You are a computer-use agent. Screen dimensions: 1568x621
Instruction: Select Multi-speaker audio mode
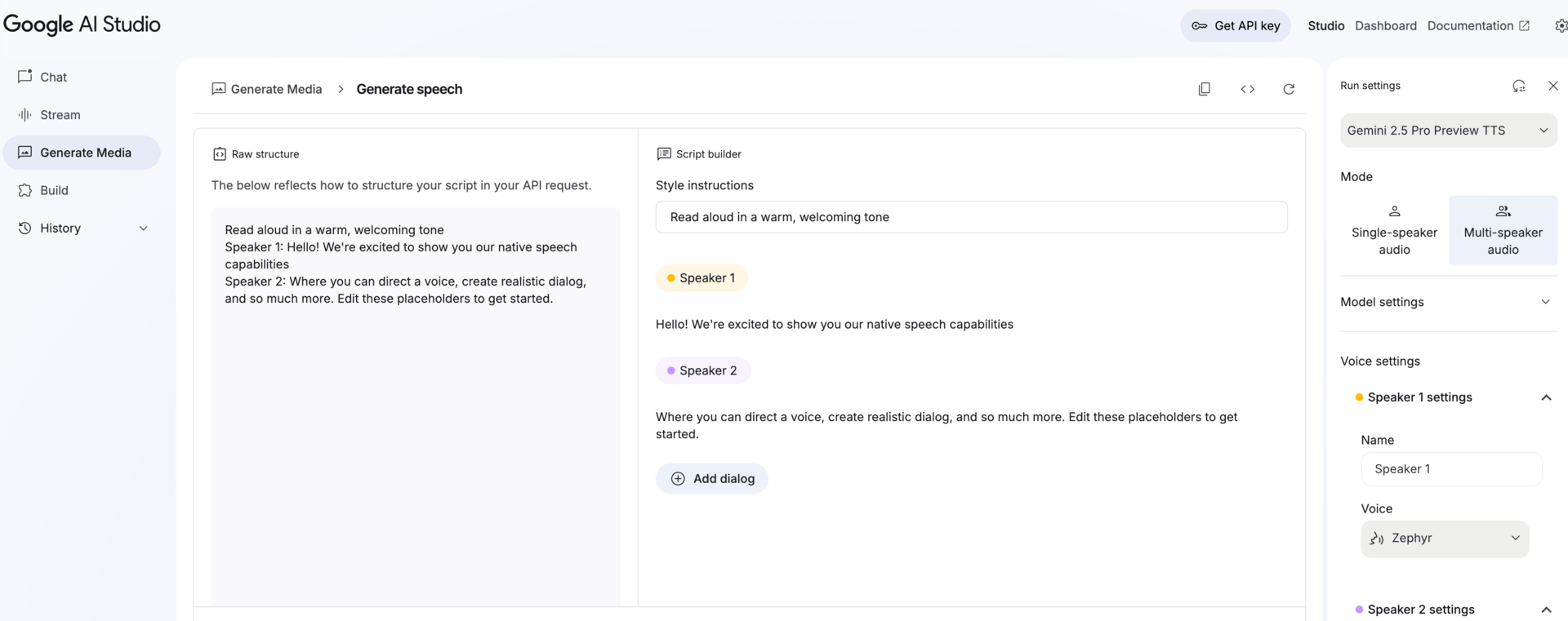point(1503,230)
